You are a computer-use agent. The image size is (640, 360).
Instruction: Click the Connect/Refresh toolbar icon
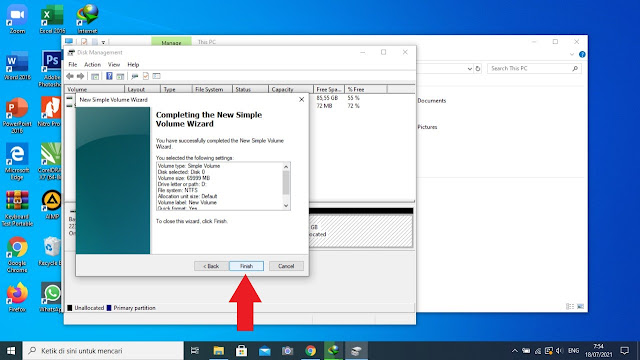tap(135, 76)
